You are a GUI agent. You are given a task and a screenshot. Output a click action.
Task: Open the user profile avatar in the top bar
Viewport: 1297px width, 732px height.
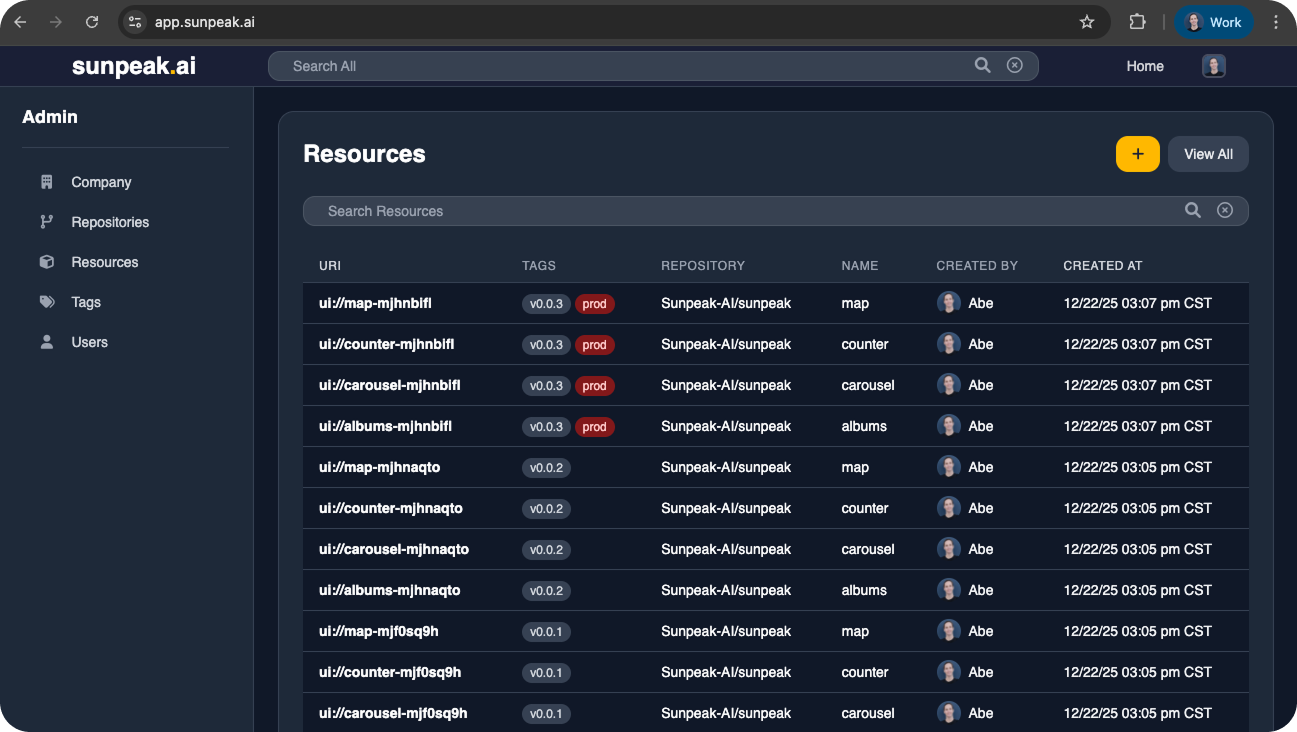click(x=1213, y=66)
